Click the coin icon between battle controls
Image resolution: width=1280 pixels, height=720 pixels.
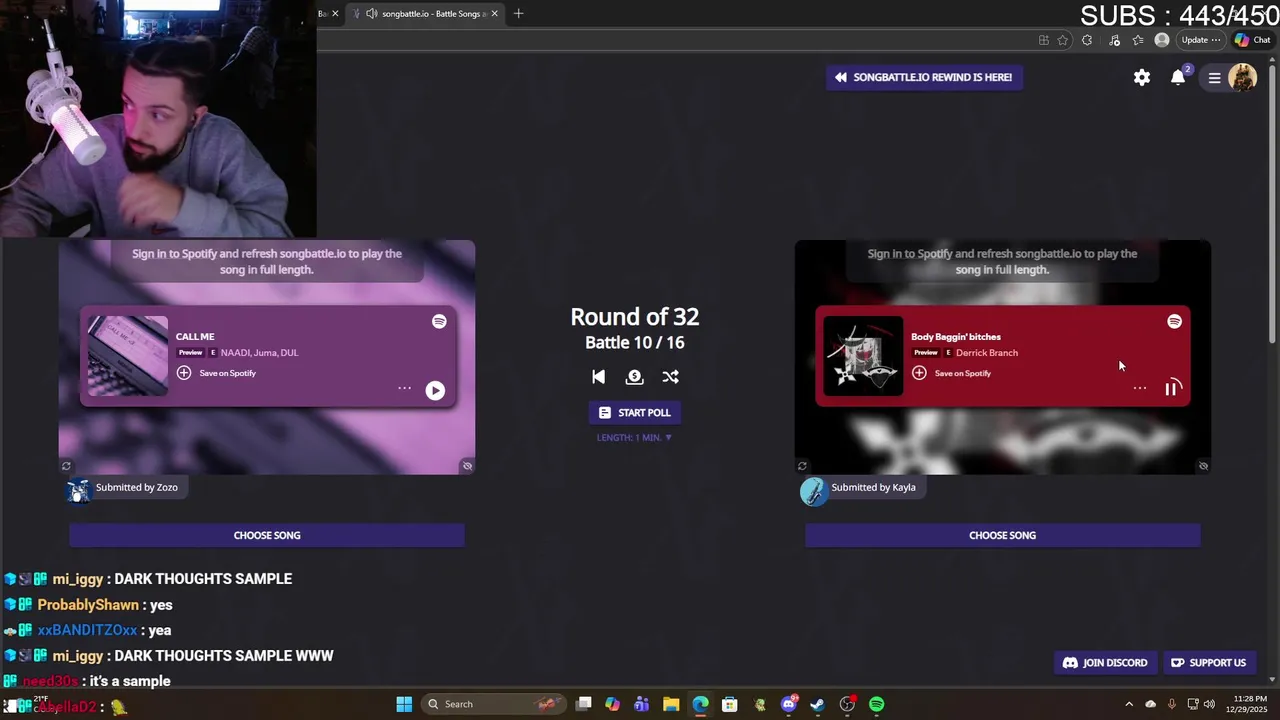[x=634, y=377]
